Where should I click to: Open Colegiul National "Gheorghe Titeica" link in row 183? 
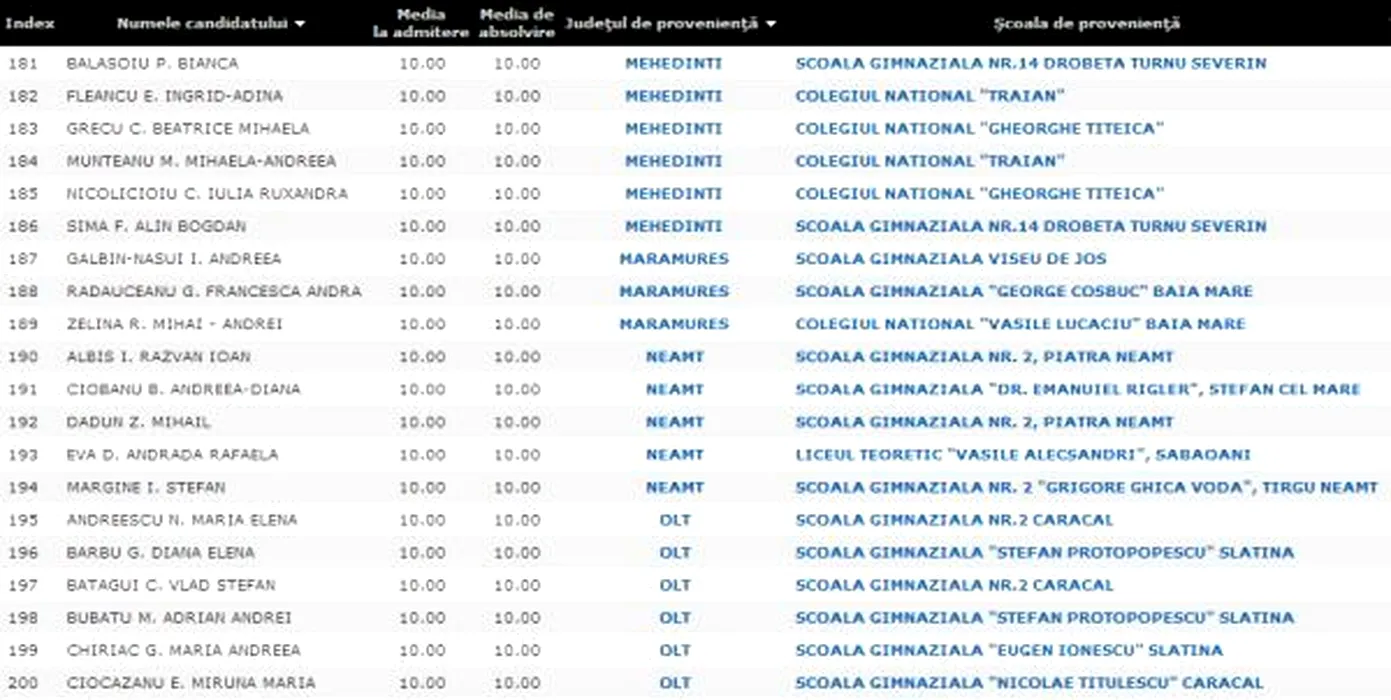979,129
